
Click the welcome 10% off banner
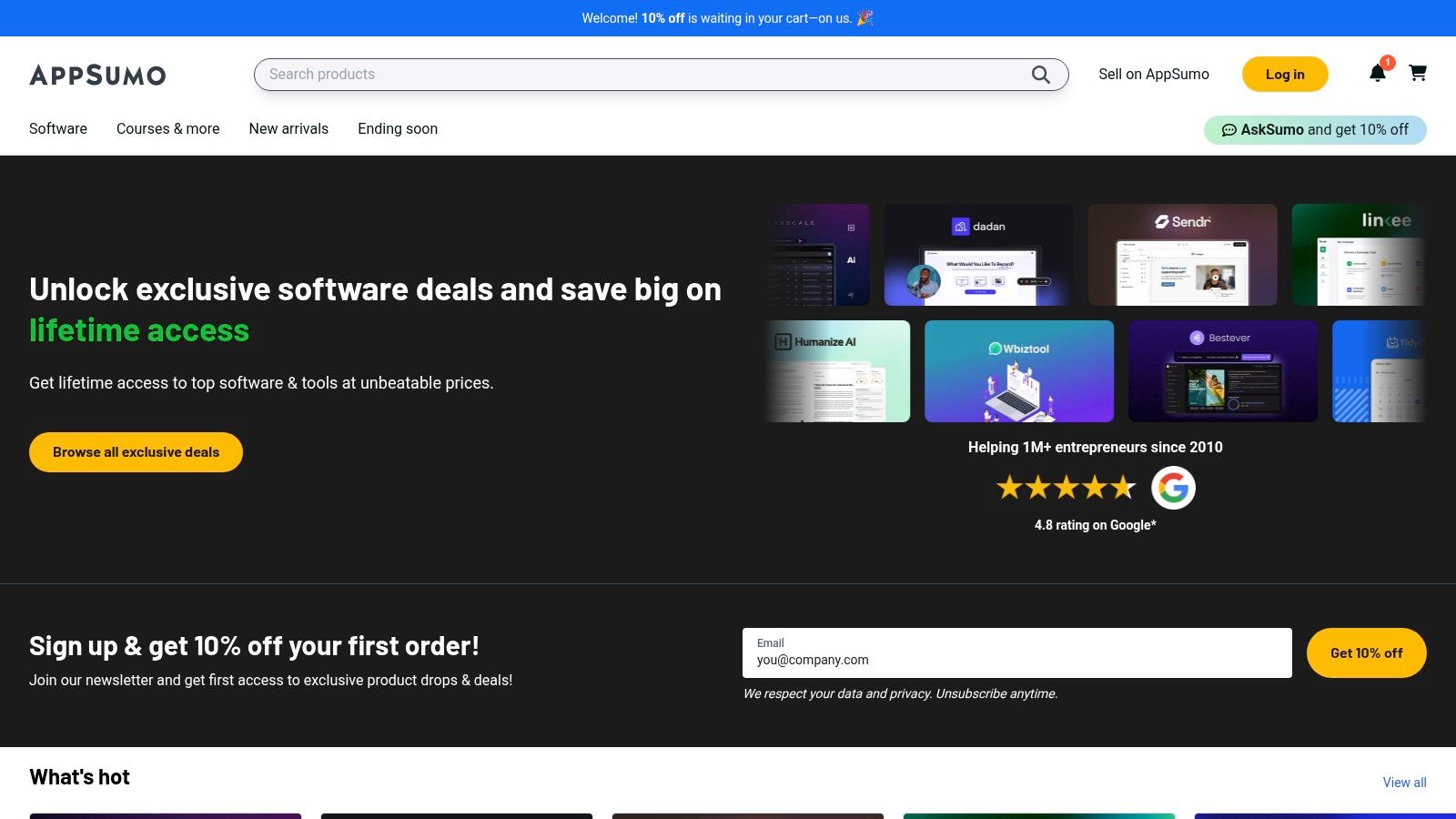728,18
